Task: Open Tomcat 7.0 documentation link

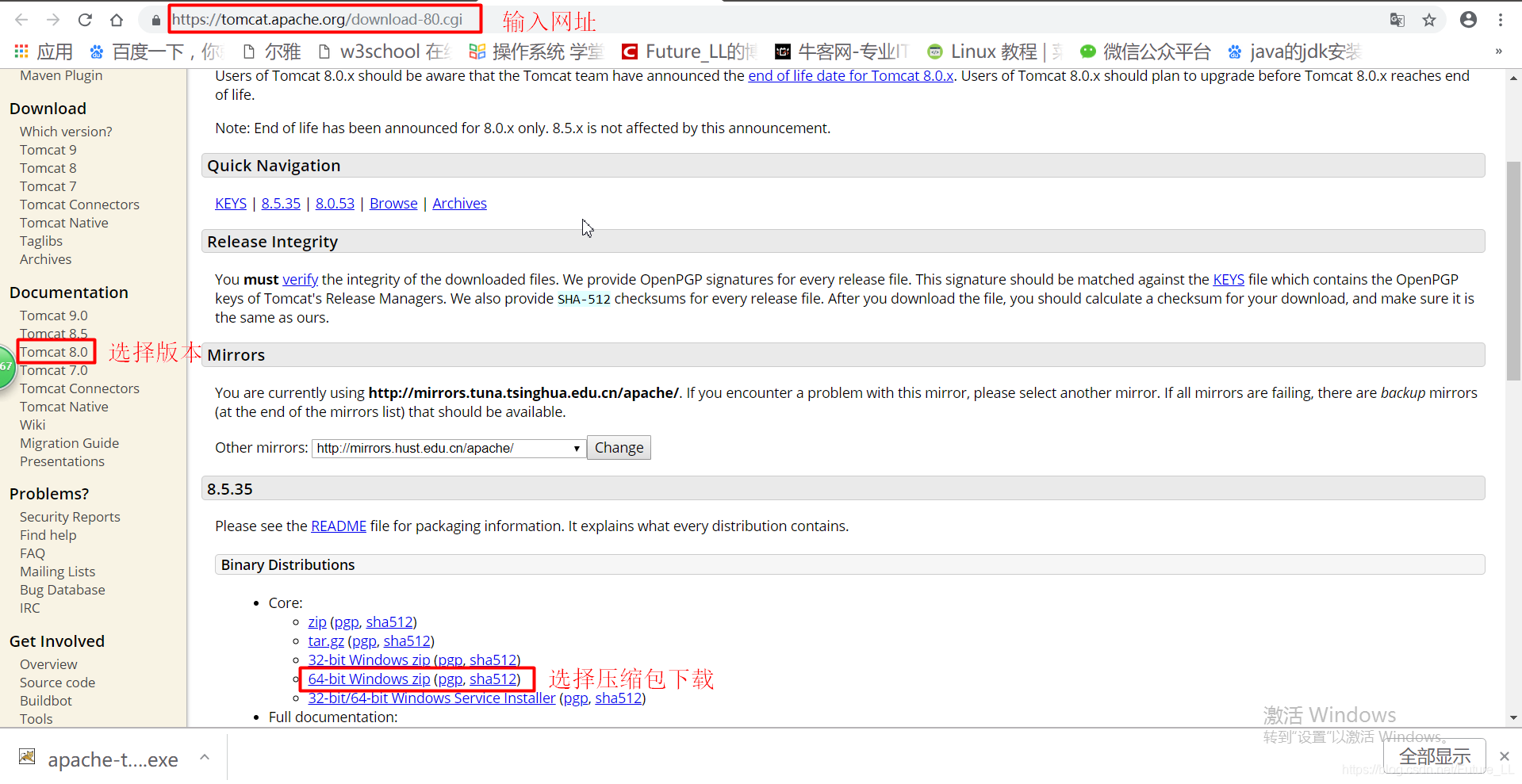Action: pos(54,370)
